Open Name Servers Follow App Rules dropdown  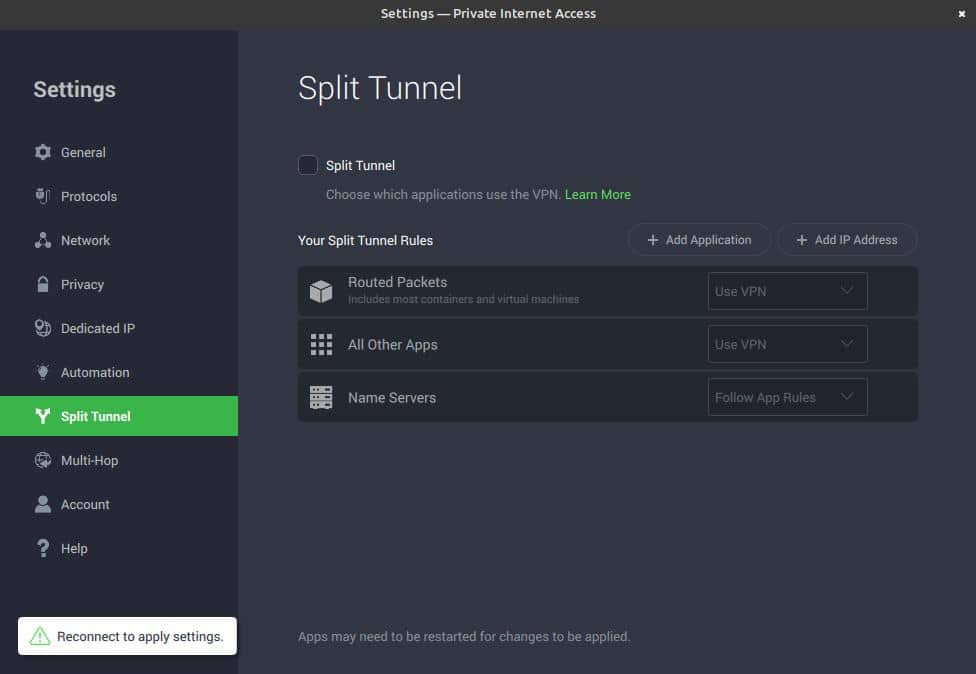[787, 397]
